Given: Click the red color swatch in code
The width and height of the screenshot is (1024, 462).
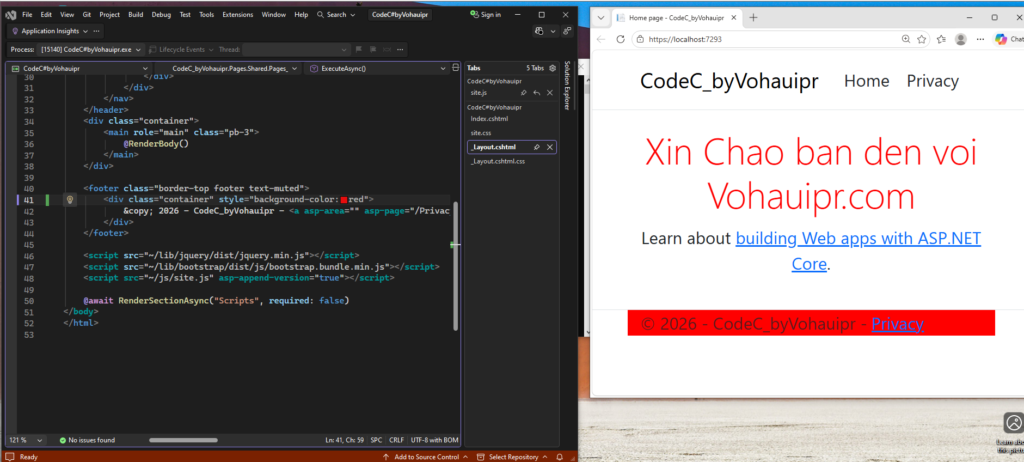Looking at the screenshot, I should click(345, 200).
